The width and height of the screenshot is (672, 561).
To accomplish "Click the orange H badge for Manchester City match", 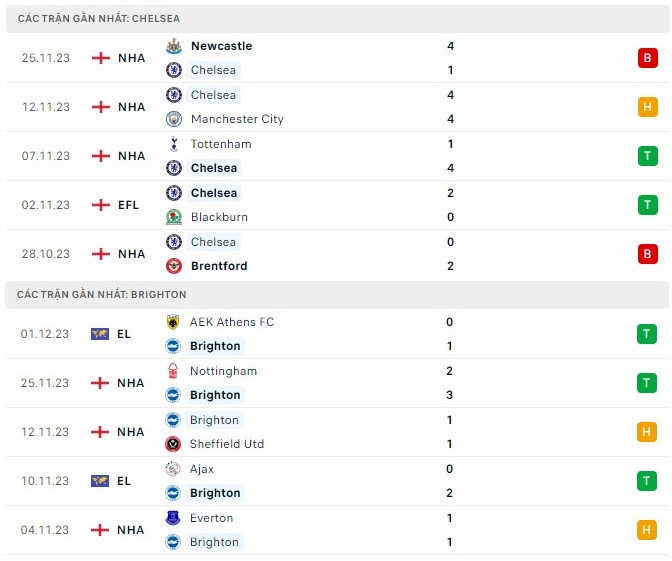I will (647, 107).
